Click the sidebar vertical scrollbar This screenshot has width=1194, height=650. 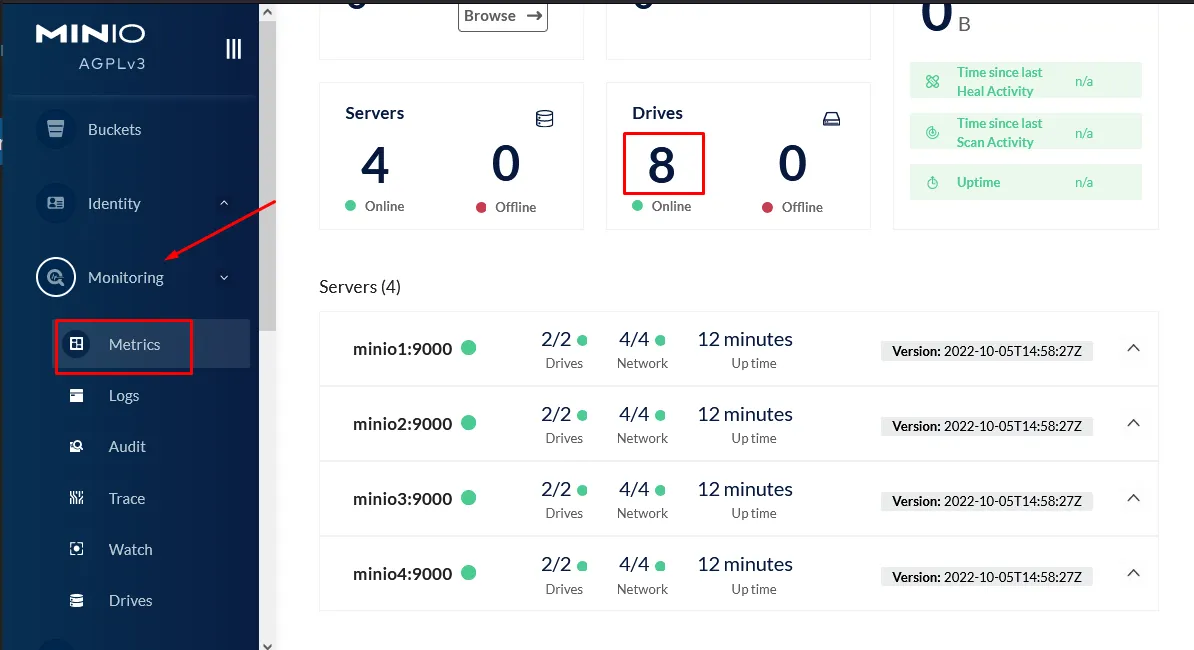[267, 170]
